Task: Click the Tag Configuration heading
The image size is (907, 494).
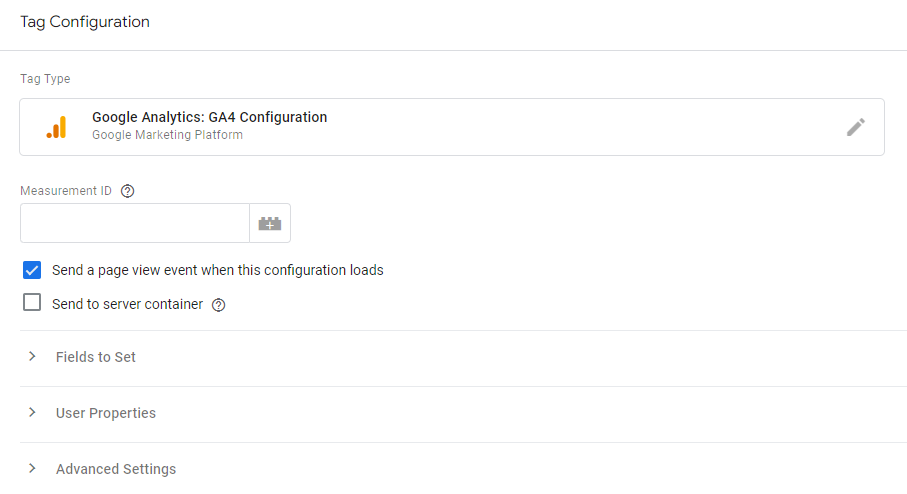Action: 85,22
